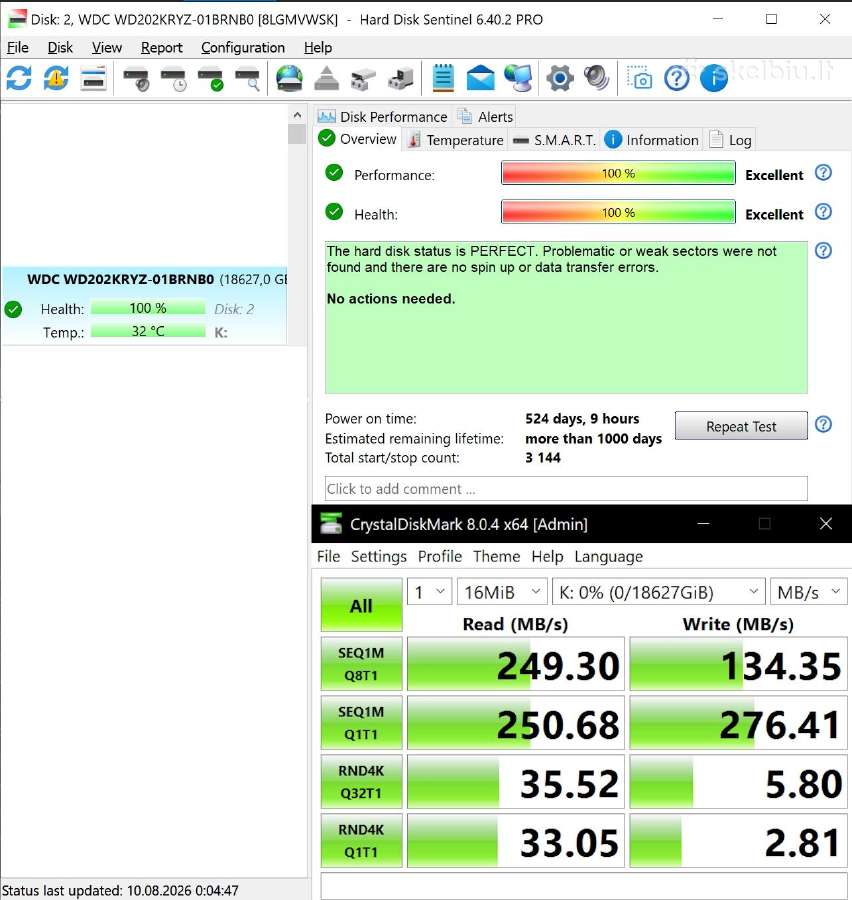Open the Help menu in Hard Disk Sentinel

click(317, 48)
